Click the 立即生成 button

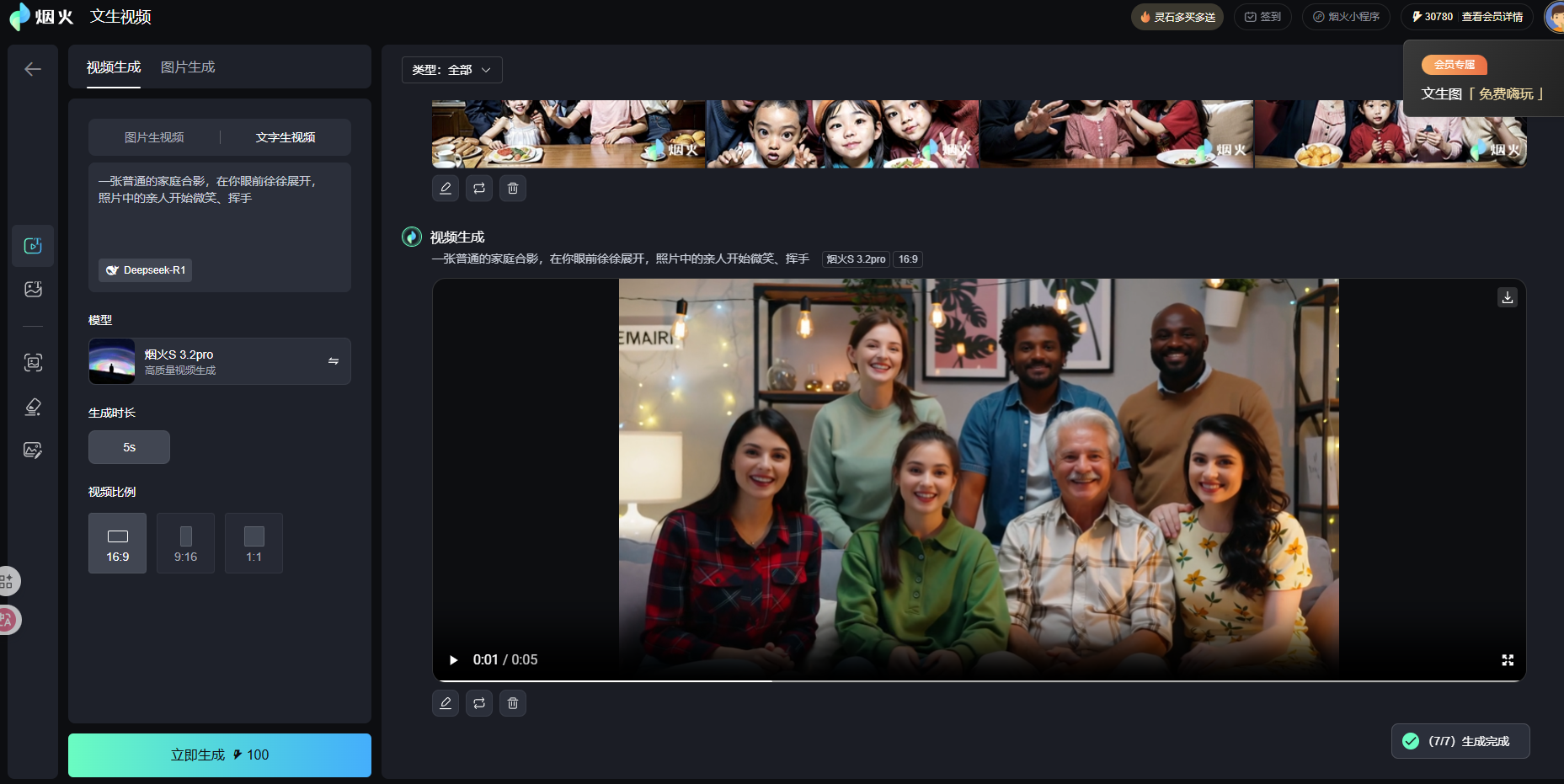[x=220, y=755]
